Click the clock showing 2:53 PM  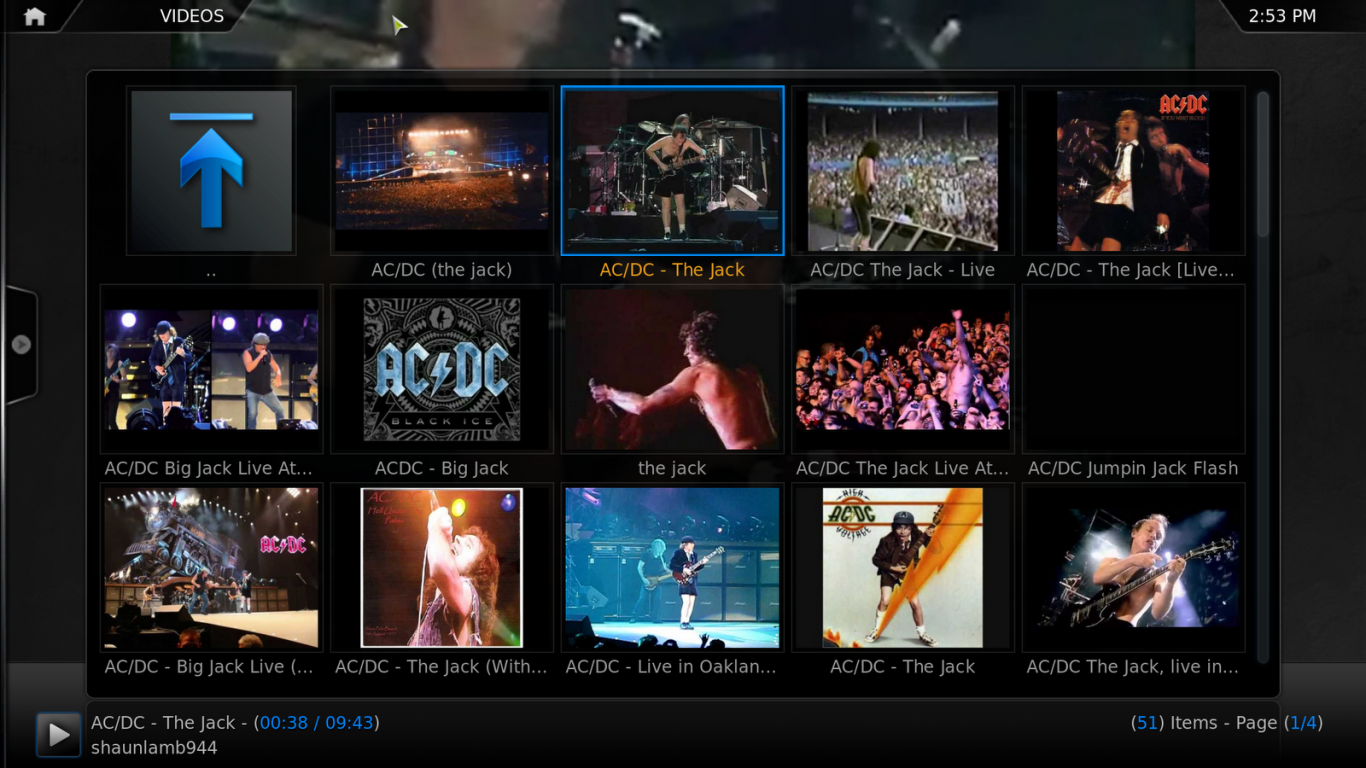click(x=1281, y=16)
